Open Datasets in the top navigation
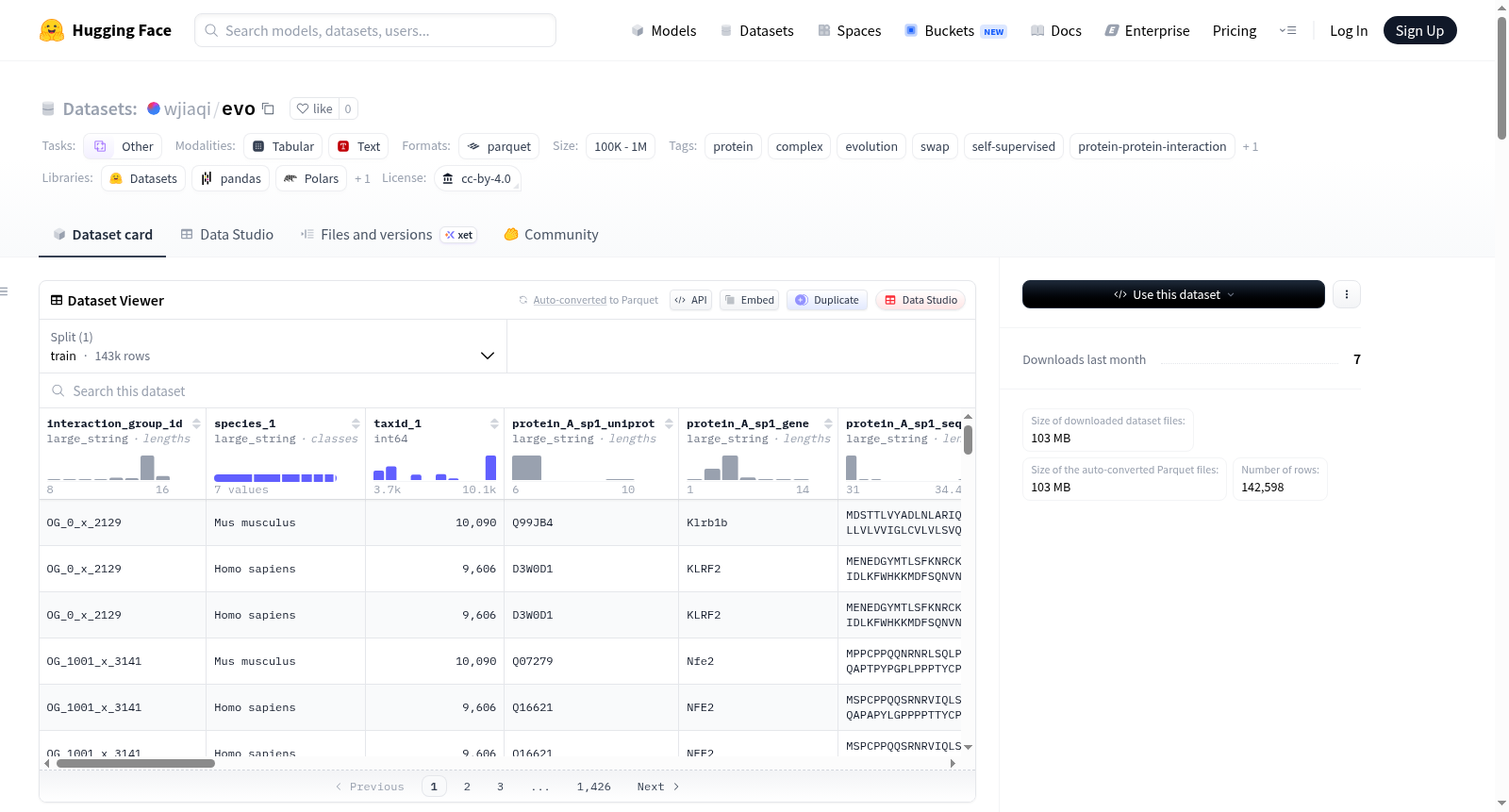 (757, 30)
